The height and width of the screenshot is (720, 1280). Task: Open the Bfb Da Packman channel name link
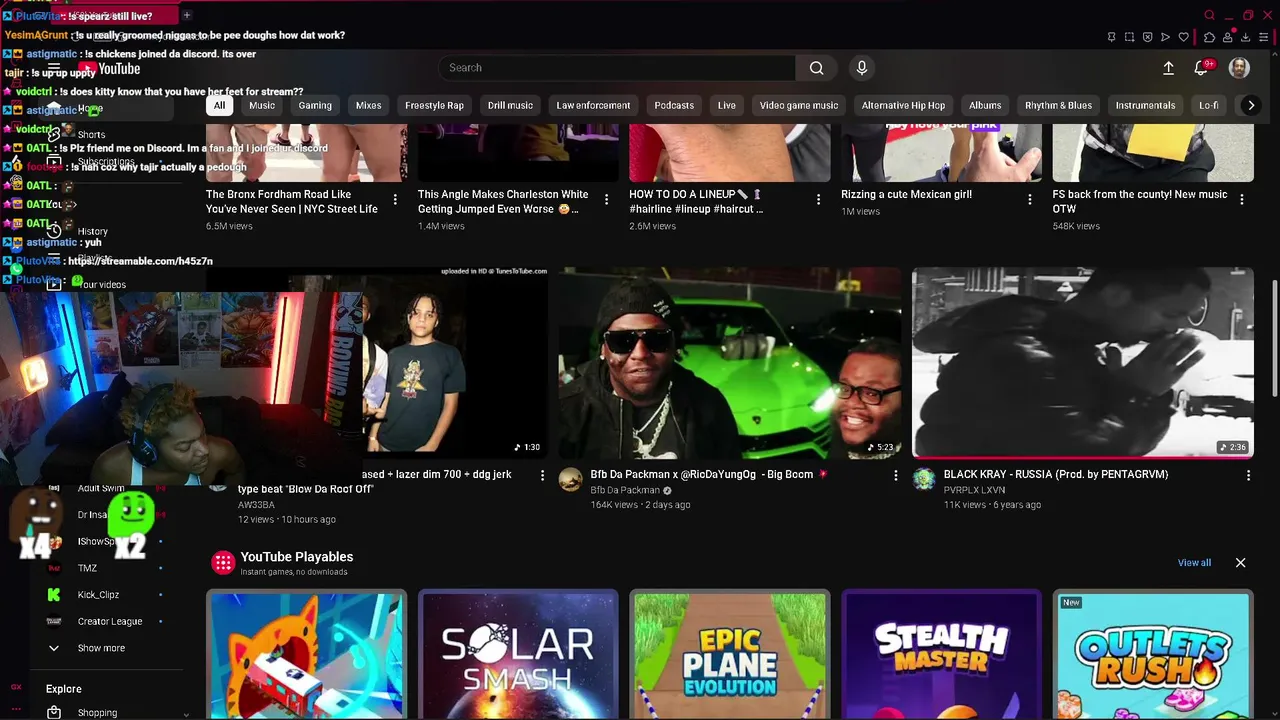point(625,490)
